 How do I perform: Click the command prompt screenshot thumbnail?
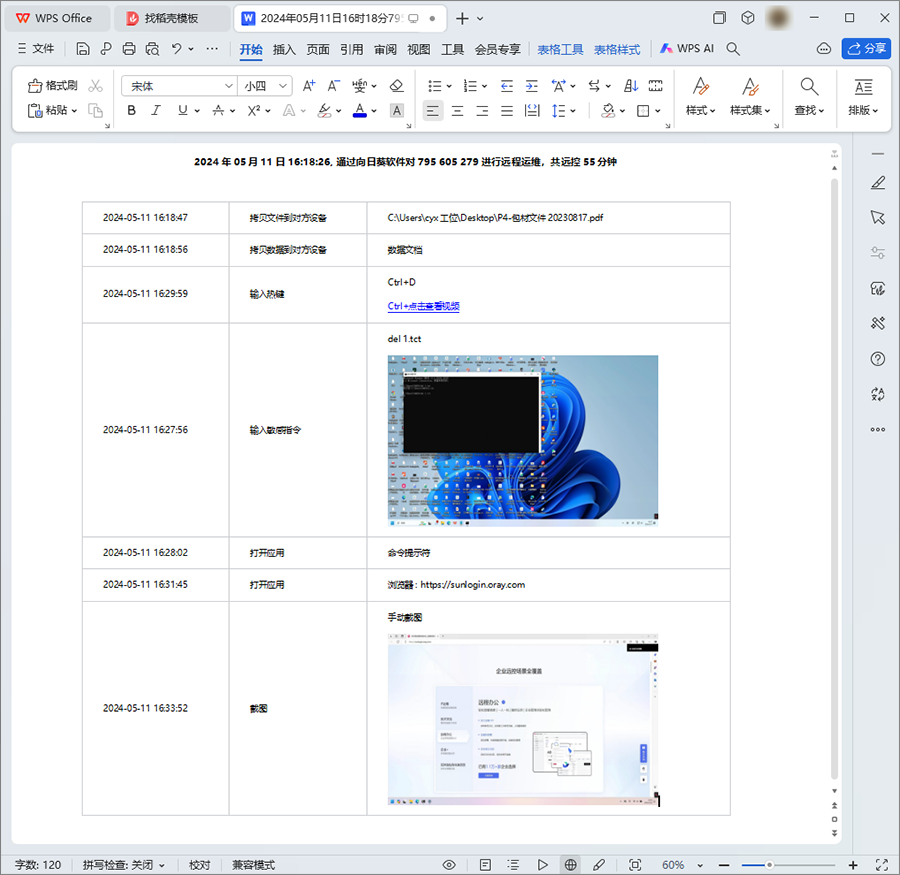523,440
